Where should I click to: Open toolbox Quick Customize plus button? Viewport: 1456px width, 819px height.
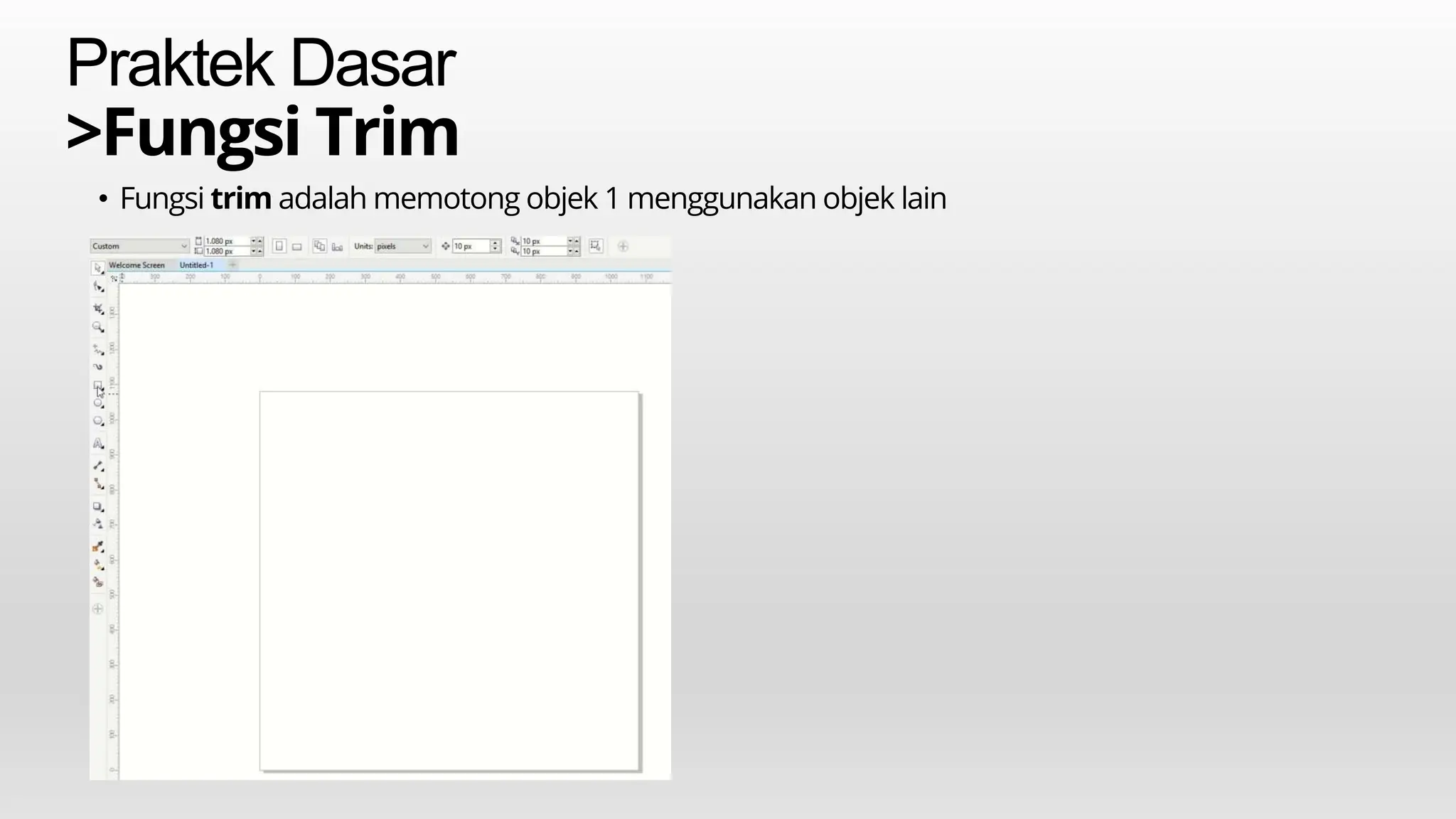click(x=98, y=609)
